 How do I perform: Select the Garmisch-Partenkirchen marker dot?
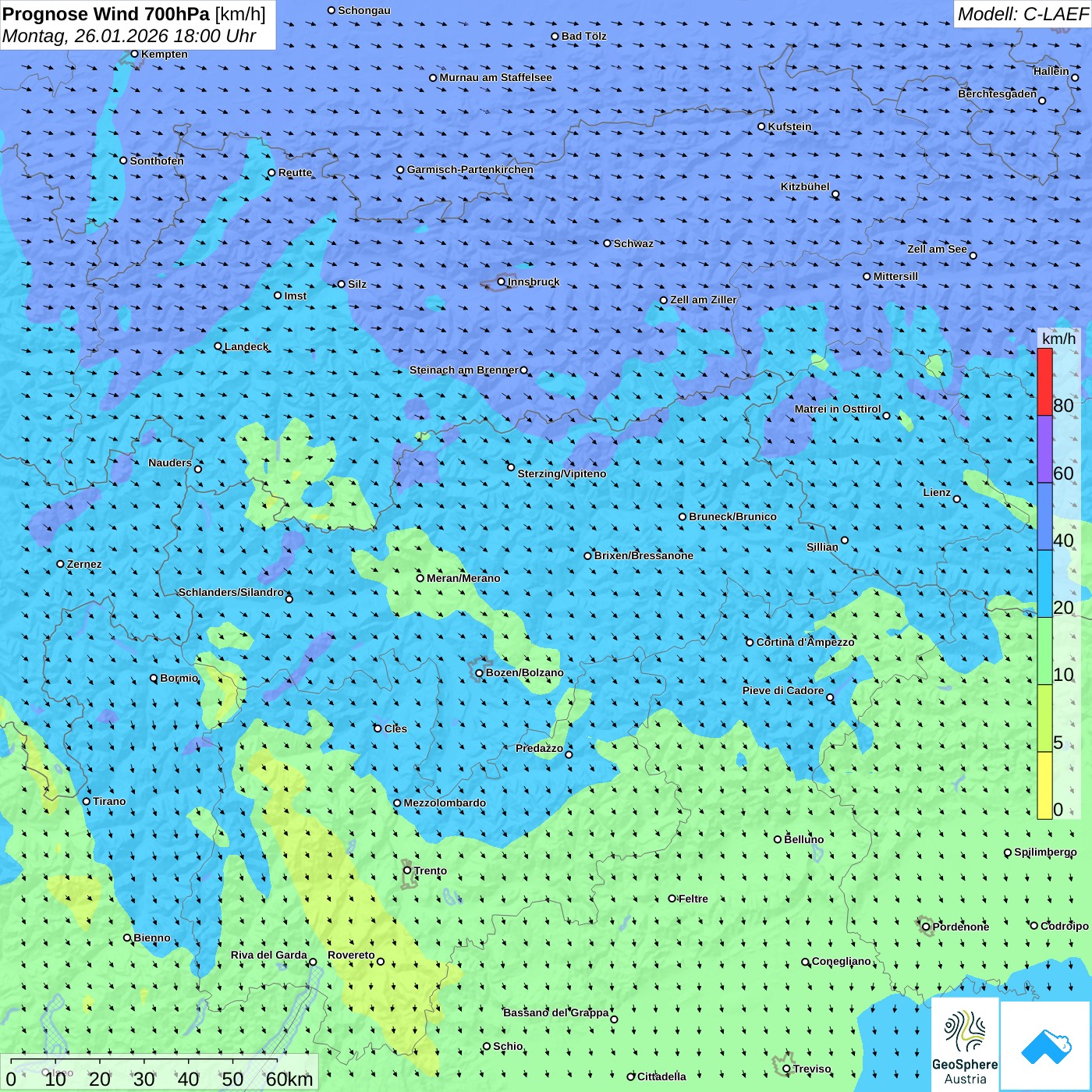[400, 169]
